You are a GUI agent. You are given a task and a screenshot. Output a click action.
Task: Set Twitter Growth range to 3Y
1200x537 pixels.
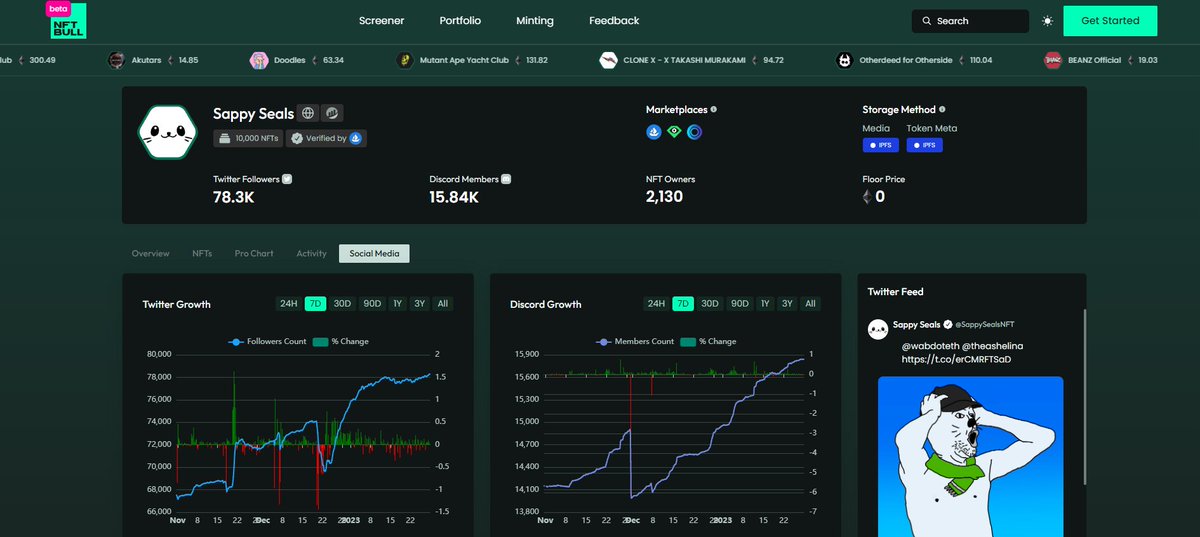point(420,303)
